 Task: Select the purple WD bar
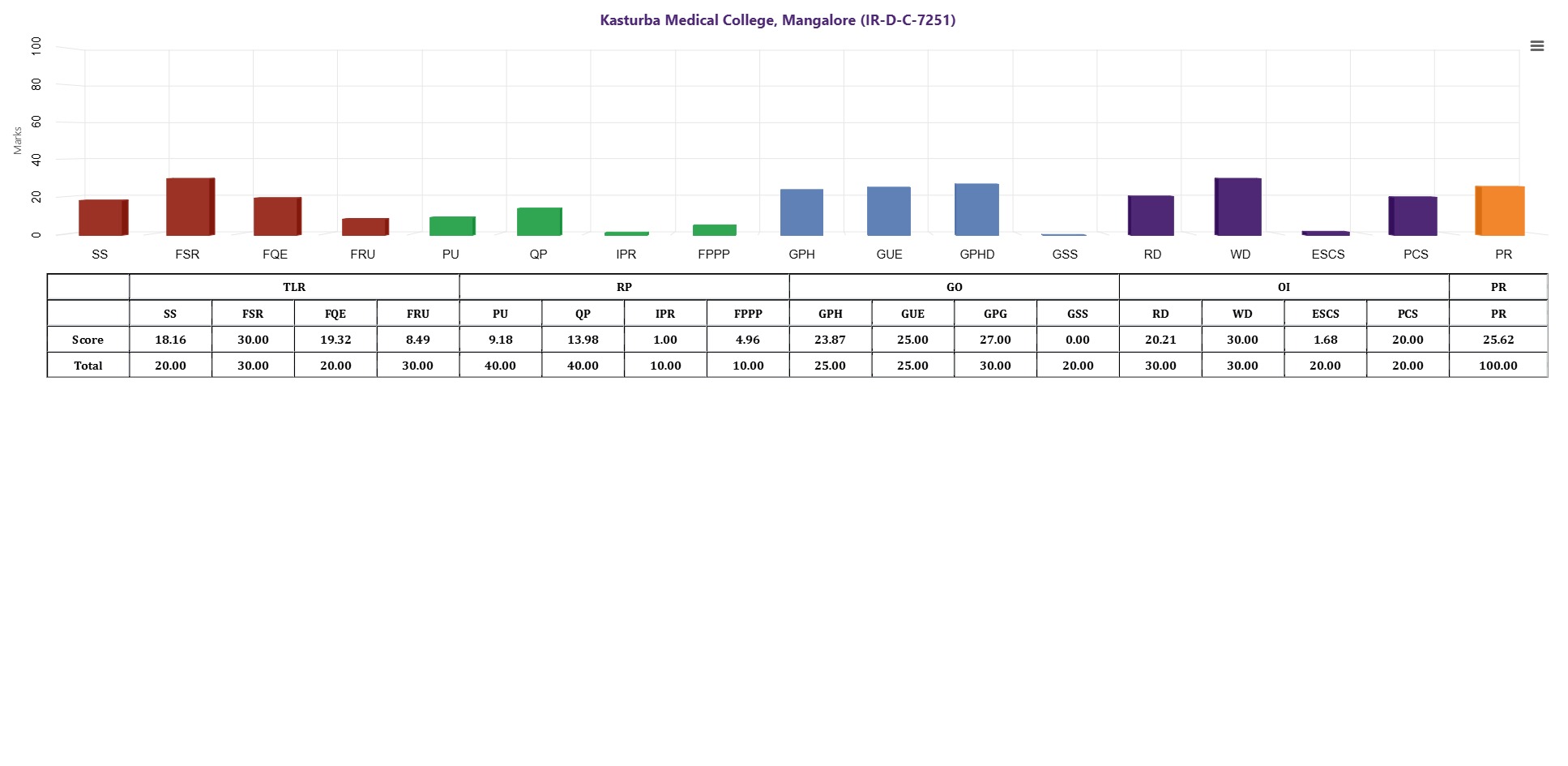tap(1238, 207)
